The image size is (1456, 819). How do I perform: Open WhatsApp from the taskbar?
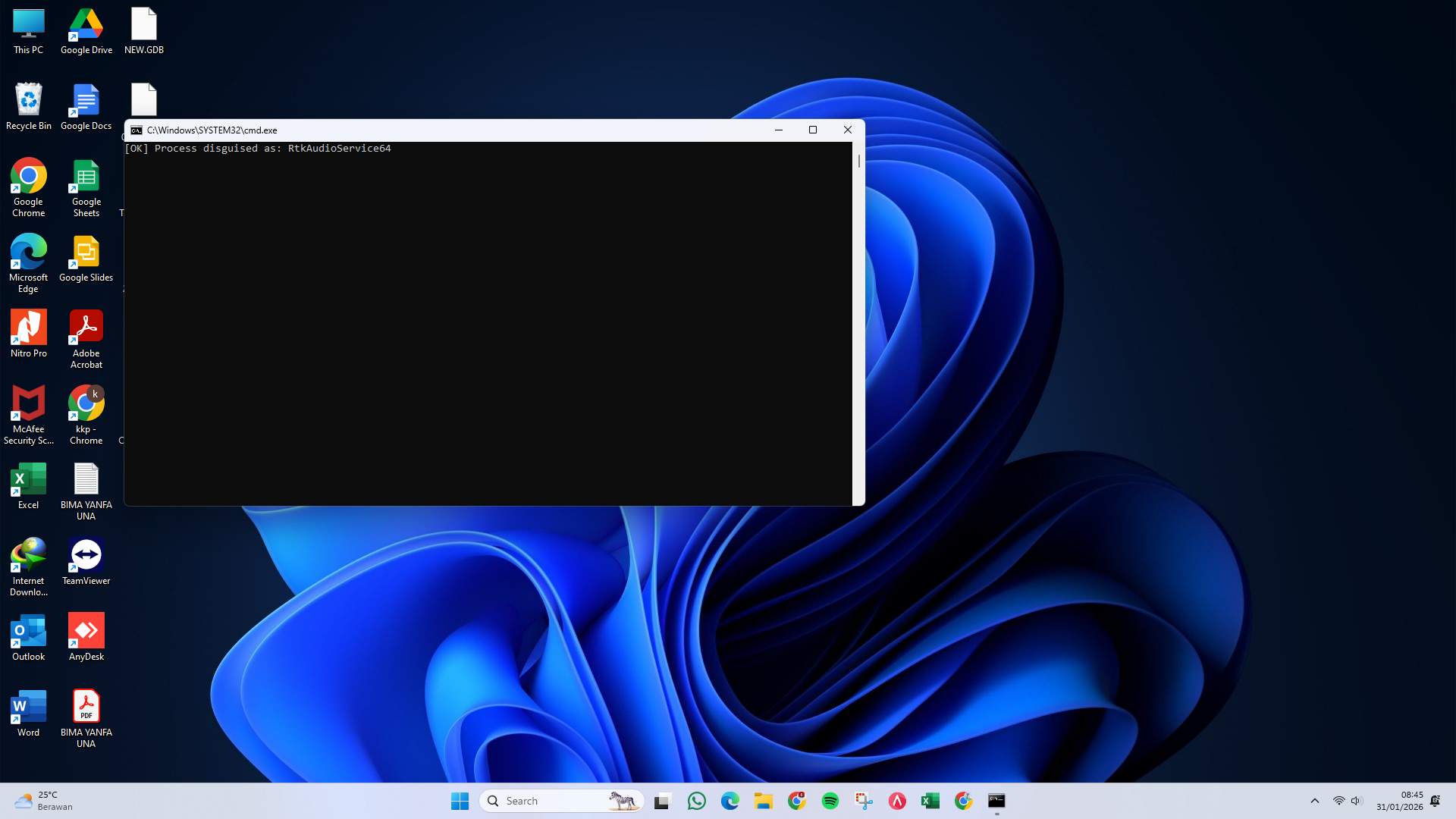[697, 800]
